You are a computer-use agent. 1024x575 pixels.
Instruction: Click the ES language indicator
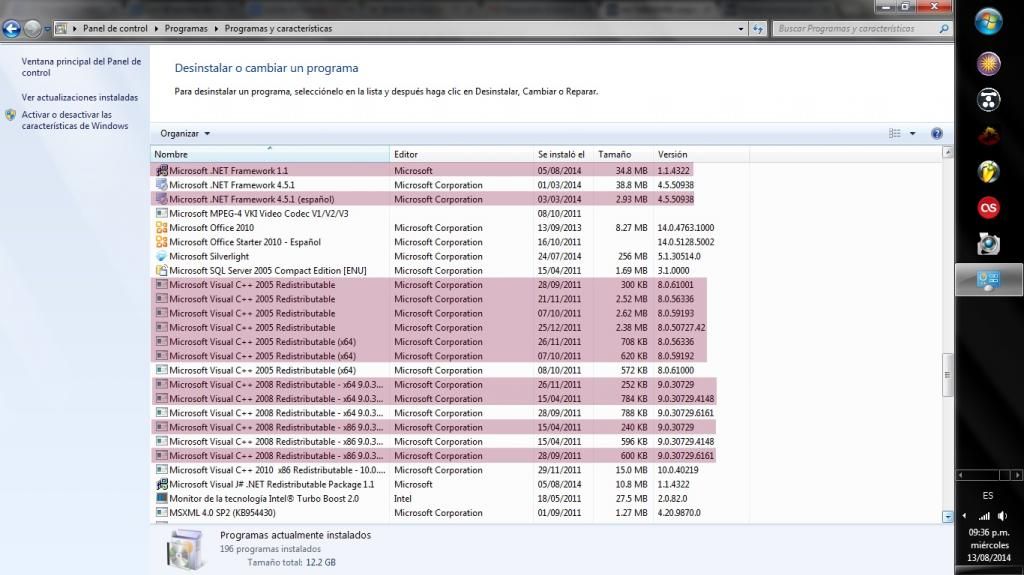(988, 495)
